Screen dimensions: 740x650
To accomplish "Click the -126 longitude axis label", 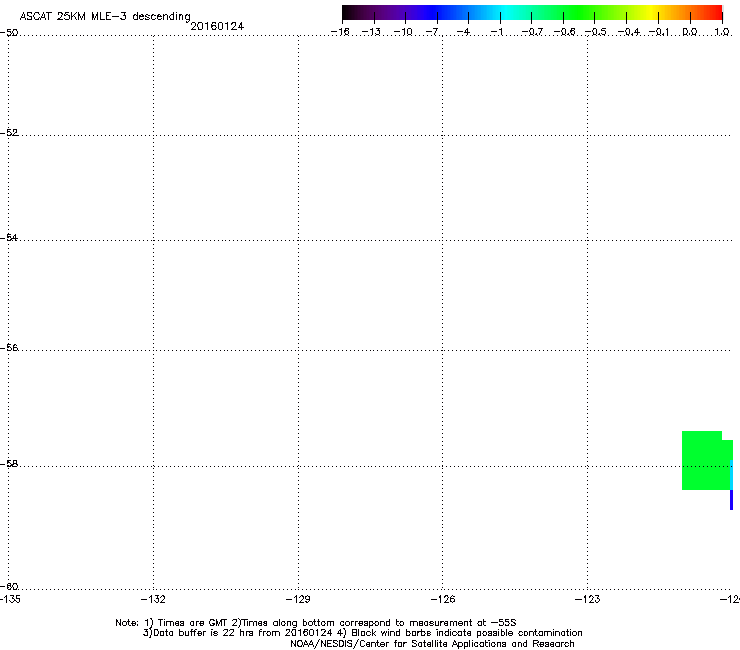I will pos(443,599).
